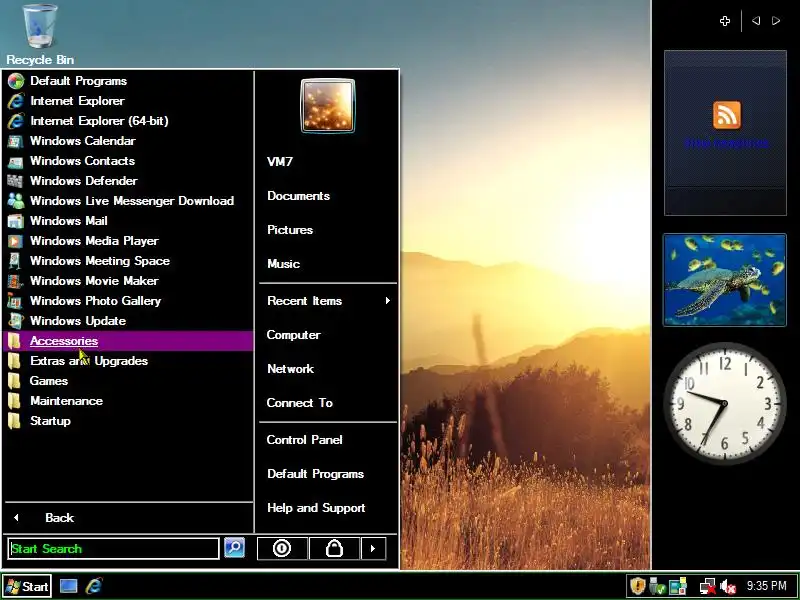Go to previous sidebar gadget page
800x600 pixels.
(x=756, y=21)
